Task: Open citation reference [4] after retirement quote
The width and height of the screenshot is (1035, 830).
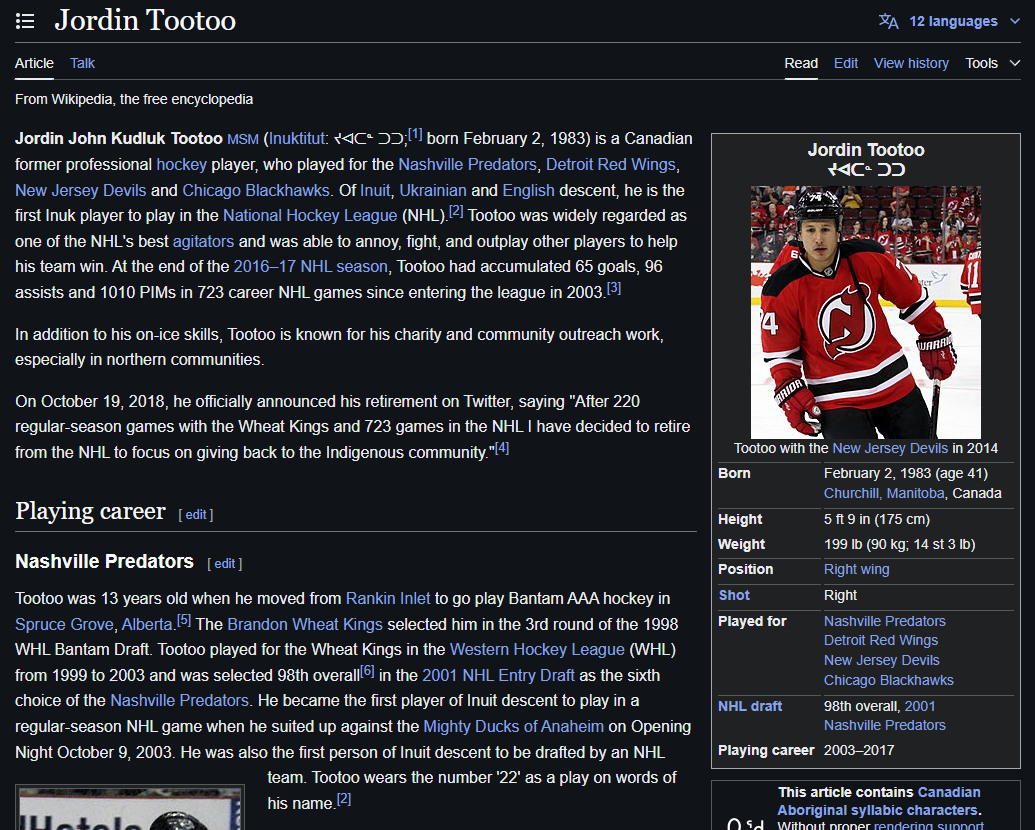Action: (x=502, y=448)
